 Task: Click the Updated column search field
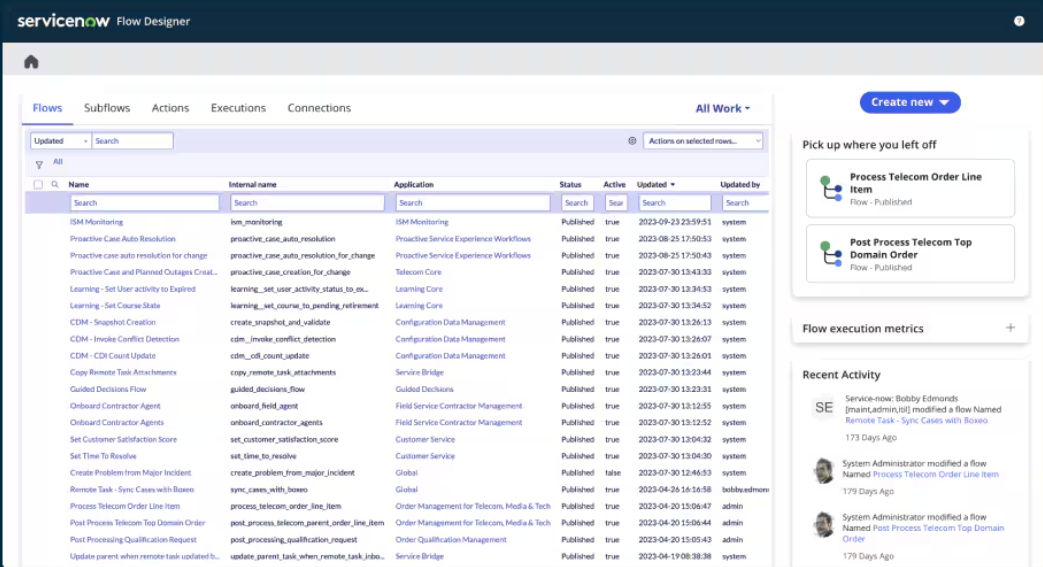674,203
